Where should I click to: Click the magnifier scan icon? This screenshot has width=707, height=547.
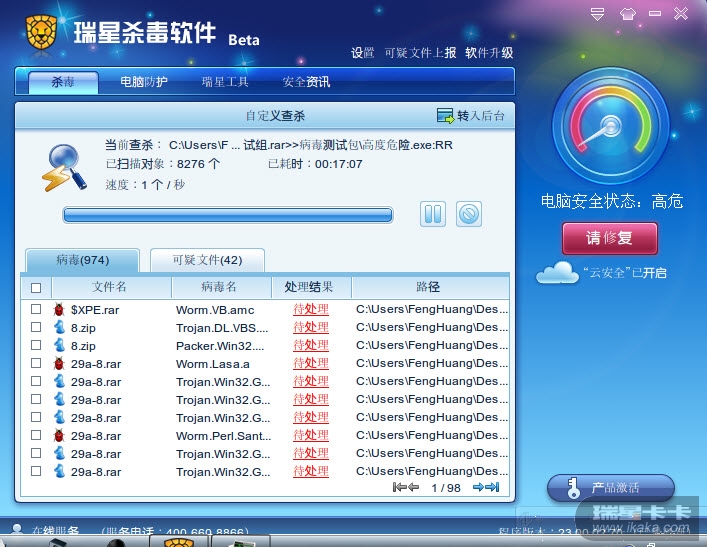coord(64,167)
